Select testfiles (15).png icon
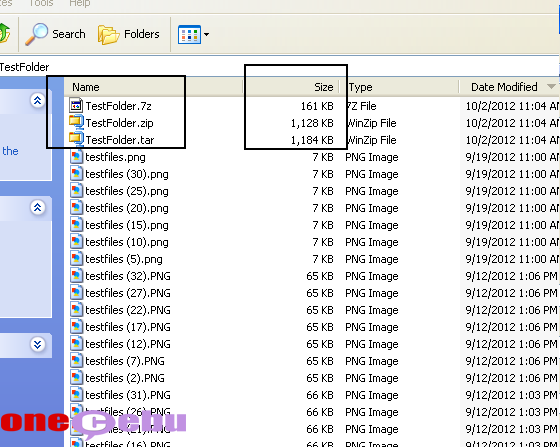560x447 pixels. click(x=76, y=225)
